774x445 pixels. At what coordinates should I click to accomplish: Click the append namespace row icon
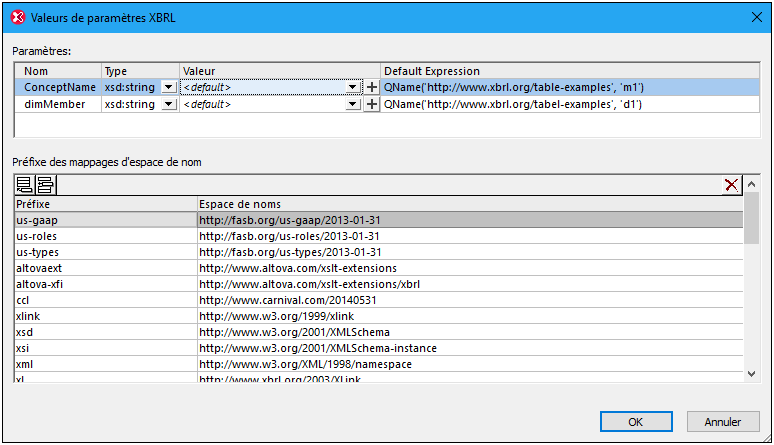tap(25, 184)
